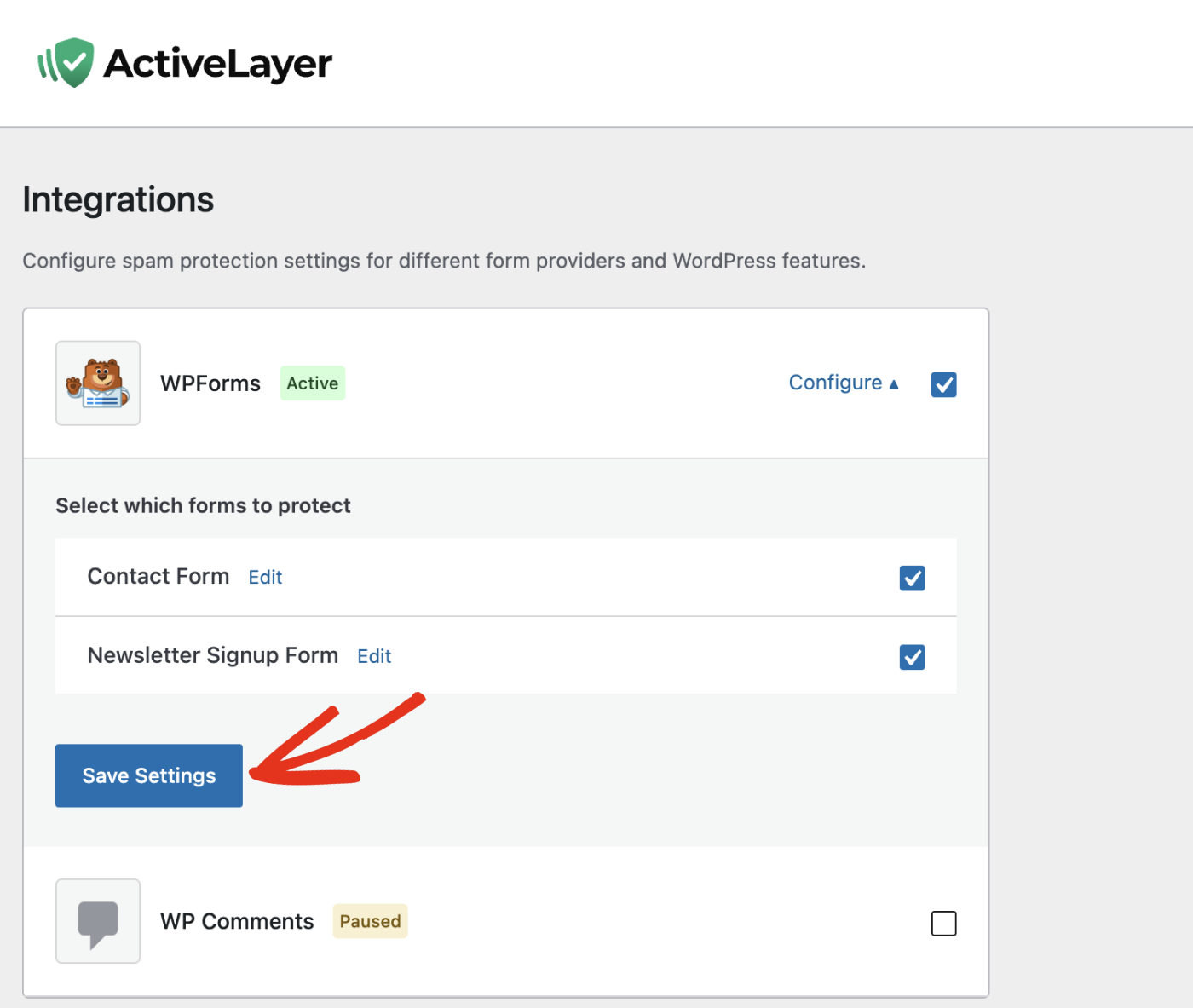Click the WPForms integration name
Screen dimensions: 1193x1008
click(210, 383)
